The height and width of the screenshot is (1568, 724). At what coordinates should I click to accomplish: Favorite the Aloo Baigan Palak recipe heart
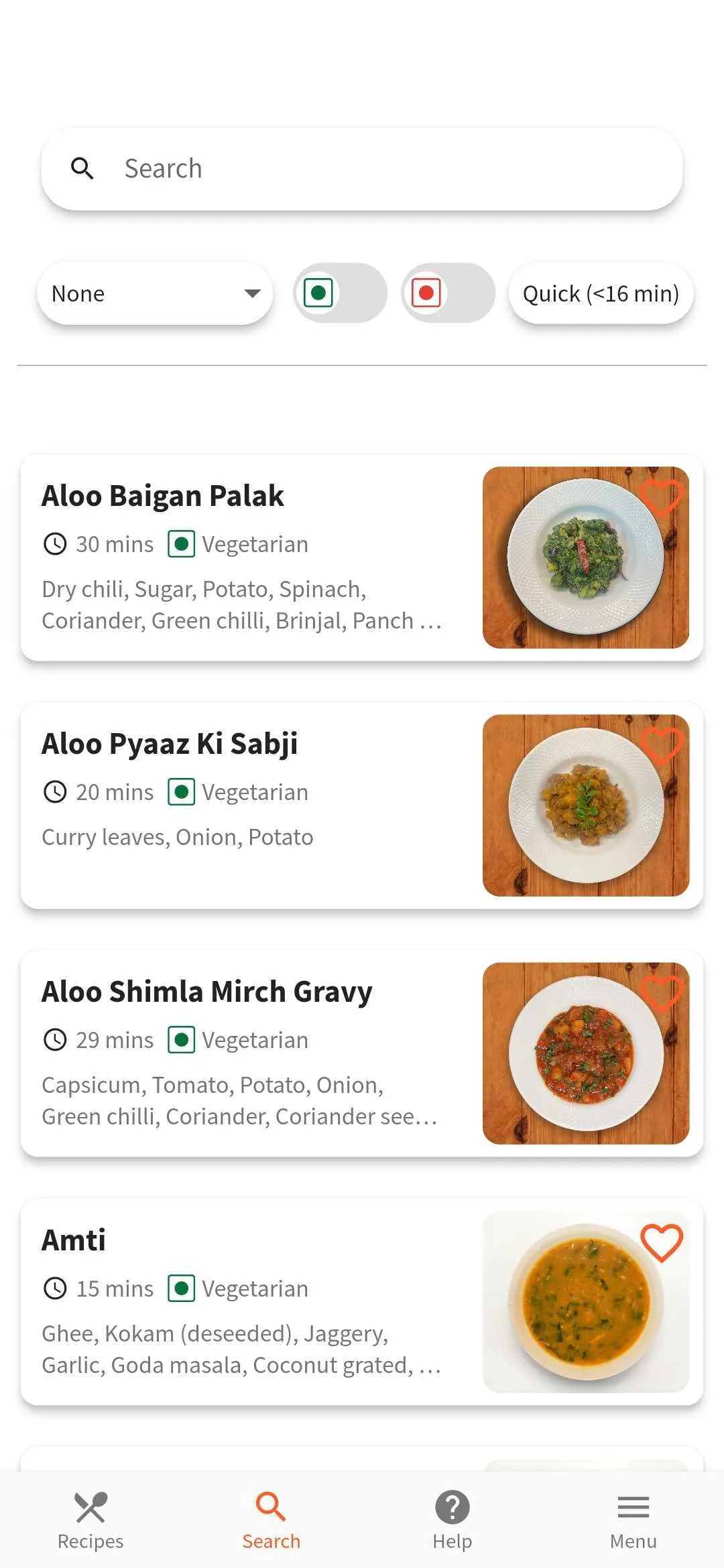click(661, 497)
